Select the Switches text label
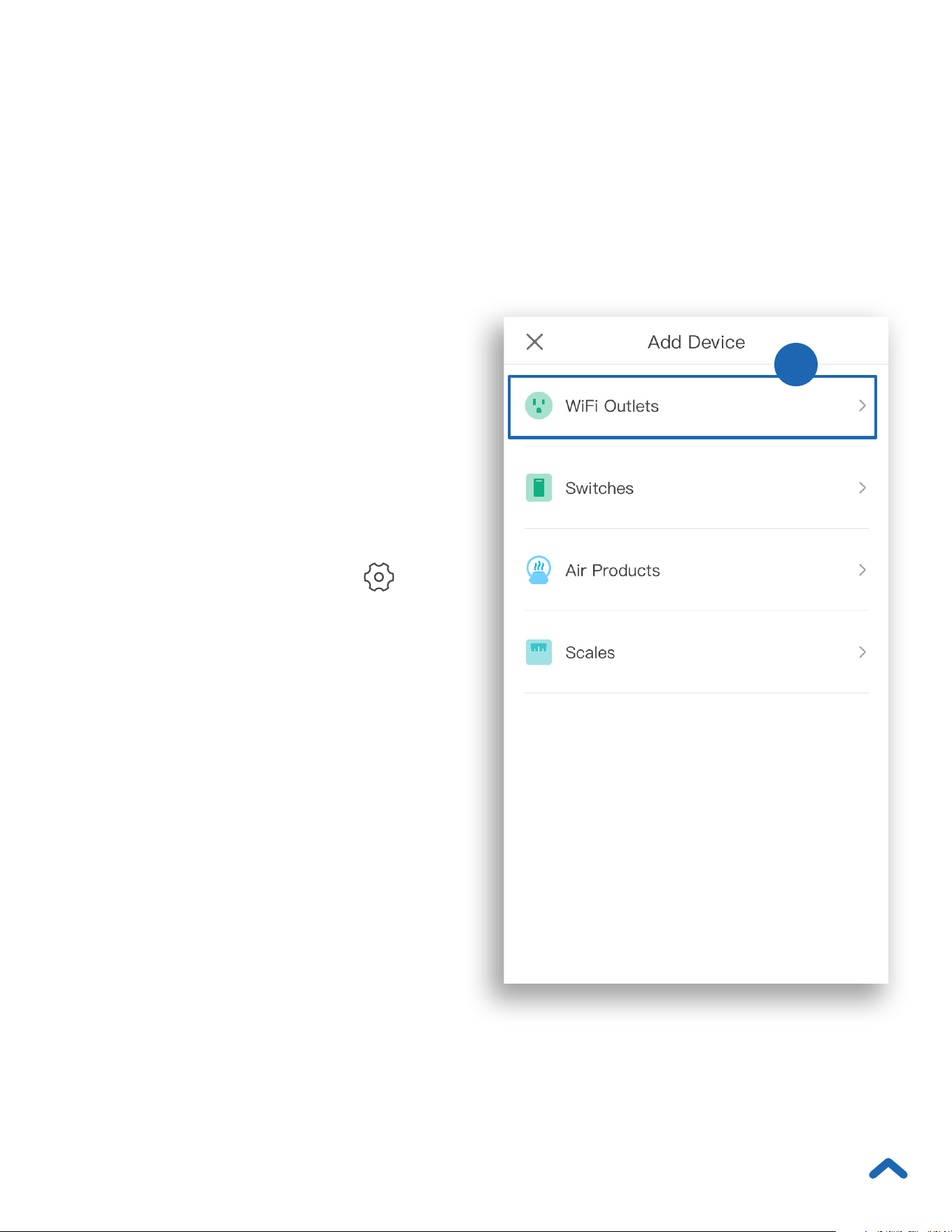Screen dimensions: 952x1232 [x=599, y=488]
